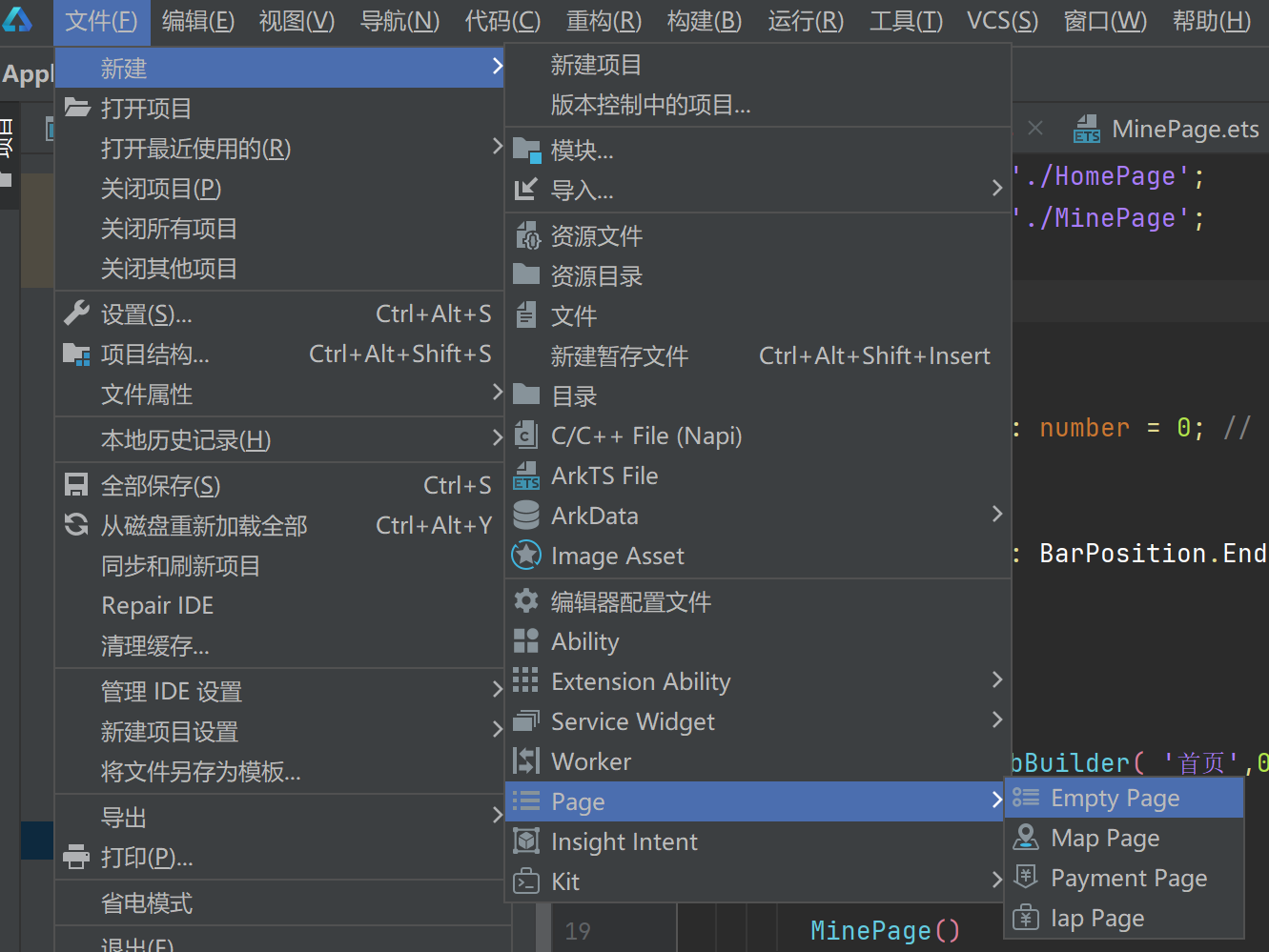Click the import arrow icon beside 导入...

coord(526,190)
